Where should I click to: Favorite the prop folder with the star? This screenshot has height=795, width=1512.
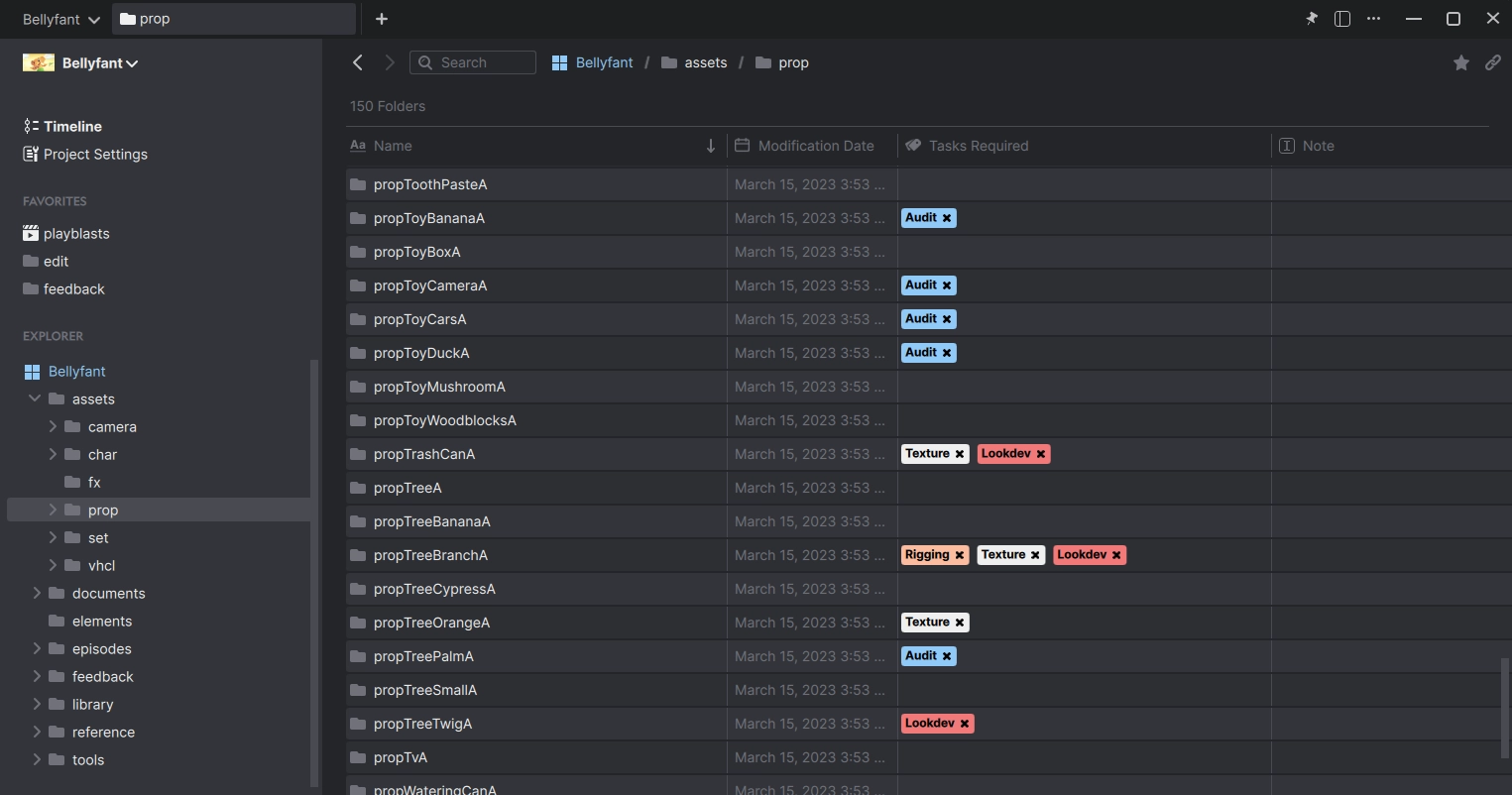point(1460,61)
